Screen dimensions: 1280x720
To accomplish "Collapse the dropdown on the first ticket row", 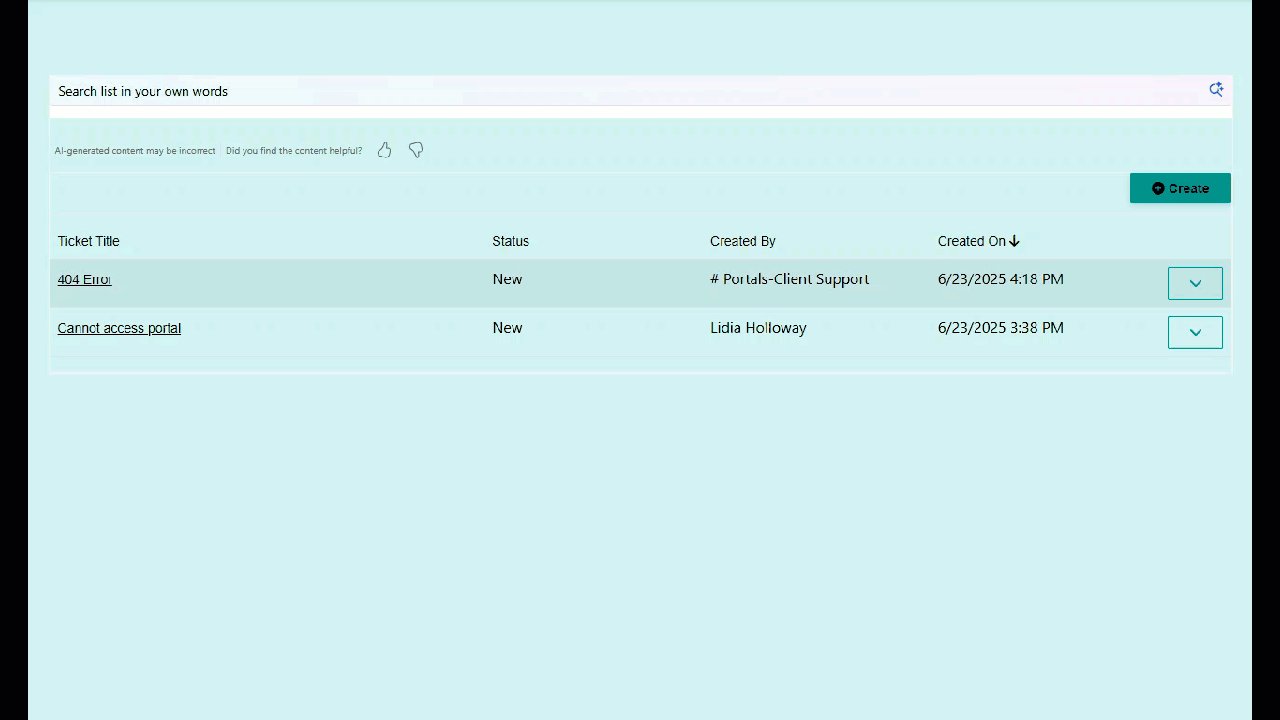I will (1195, 283).
